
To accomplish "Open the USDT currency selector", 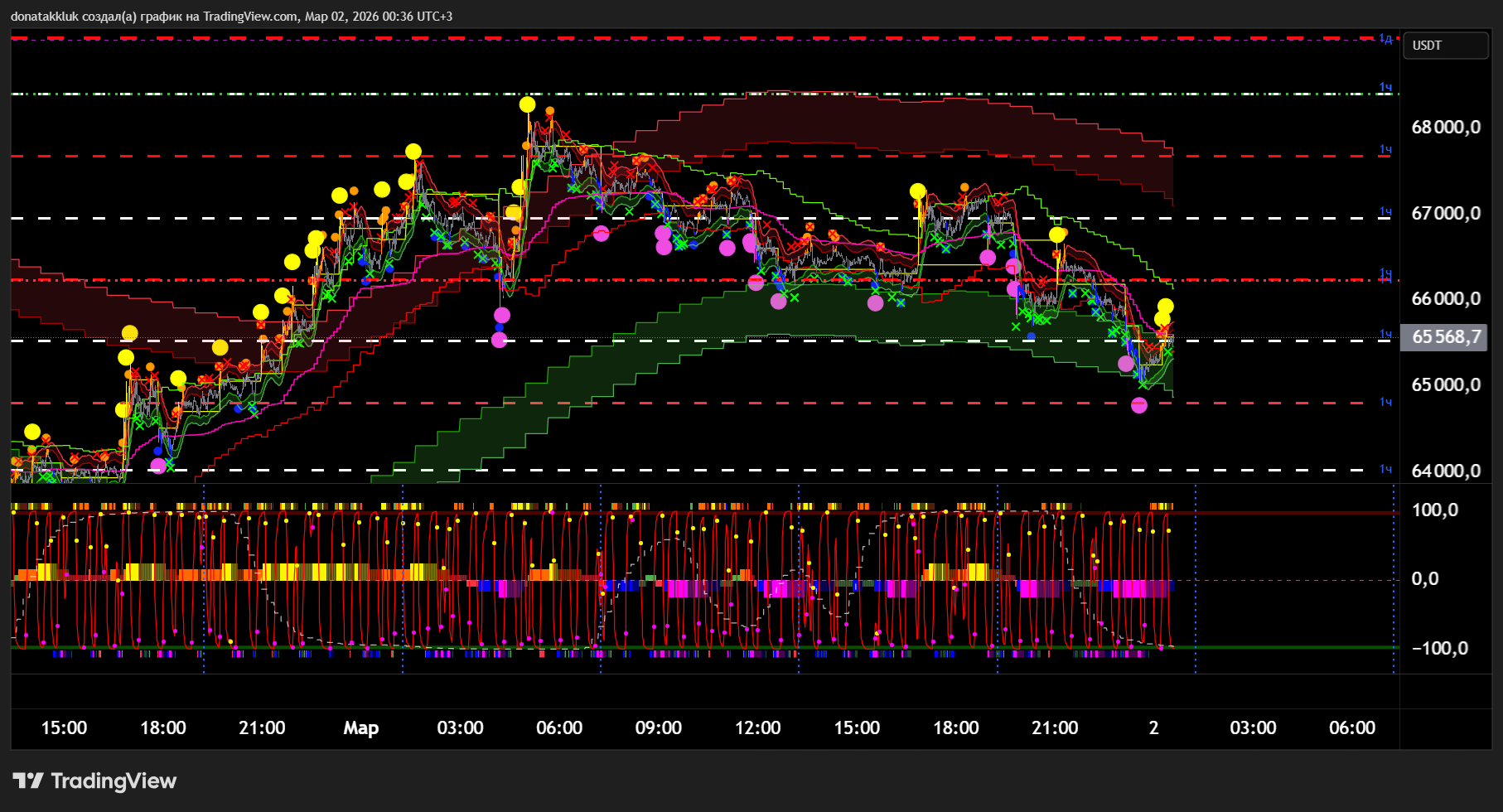I will [1443, 46].
